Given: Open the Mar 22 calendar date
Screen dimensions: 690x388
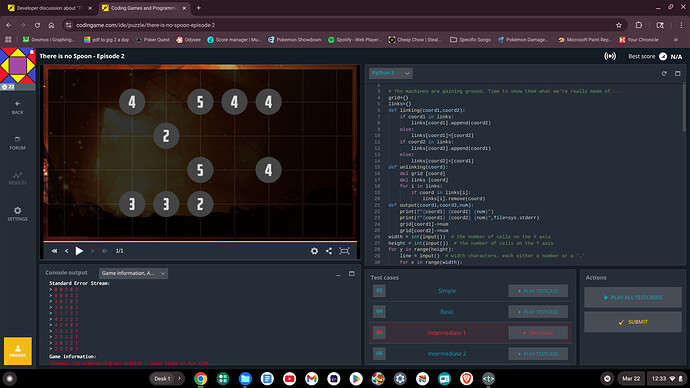Looking at the screenshot, I should point(631,378).
